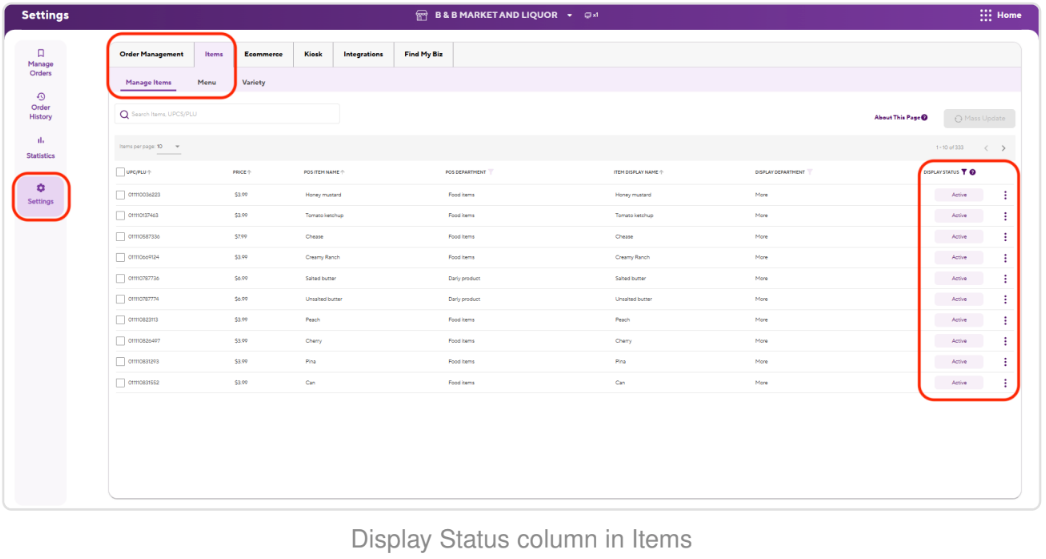Click the $7.99 price of Cheese
The width and height of the screenshot is (1046, 559).
point(241,237)
